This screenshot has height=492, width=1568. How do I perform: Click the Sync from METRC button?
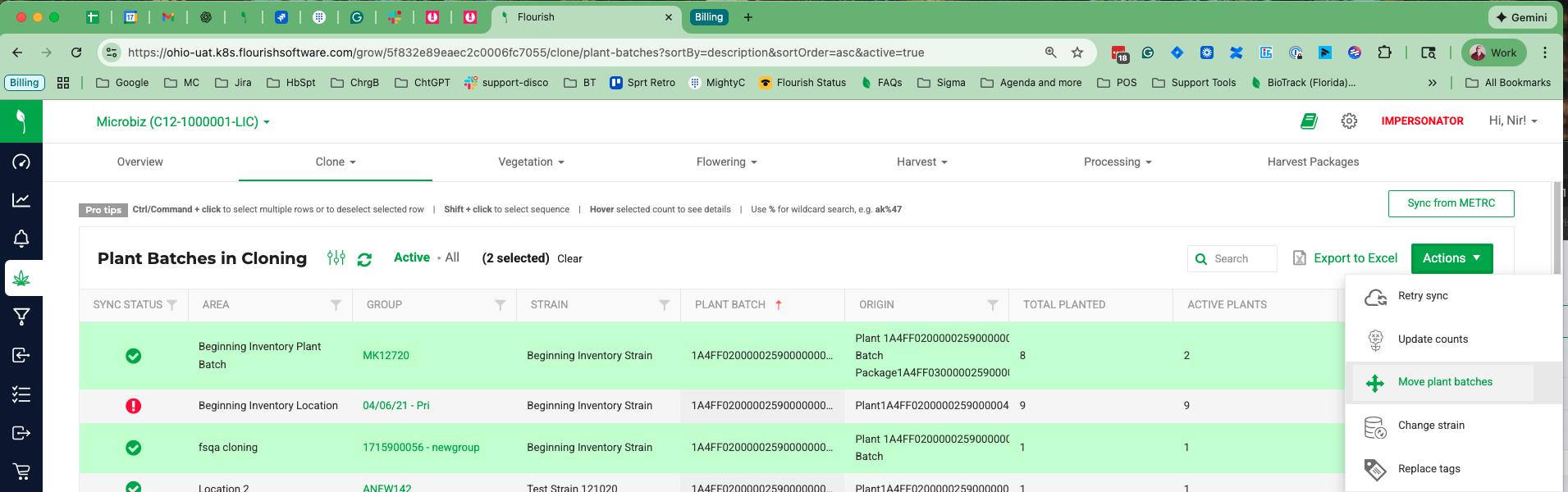[1450, 203]
